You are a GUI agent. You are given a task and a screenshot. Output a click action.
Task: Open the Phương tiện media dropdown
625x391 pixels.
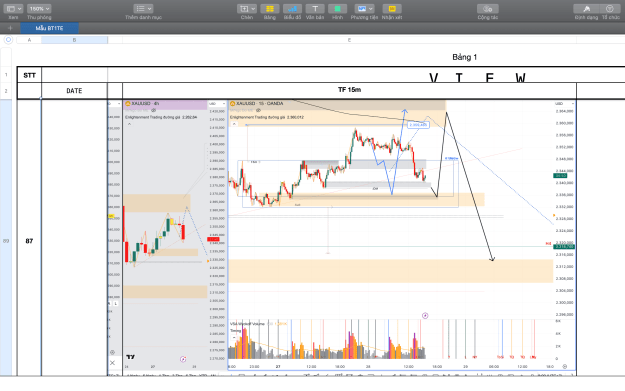364,9
